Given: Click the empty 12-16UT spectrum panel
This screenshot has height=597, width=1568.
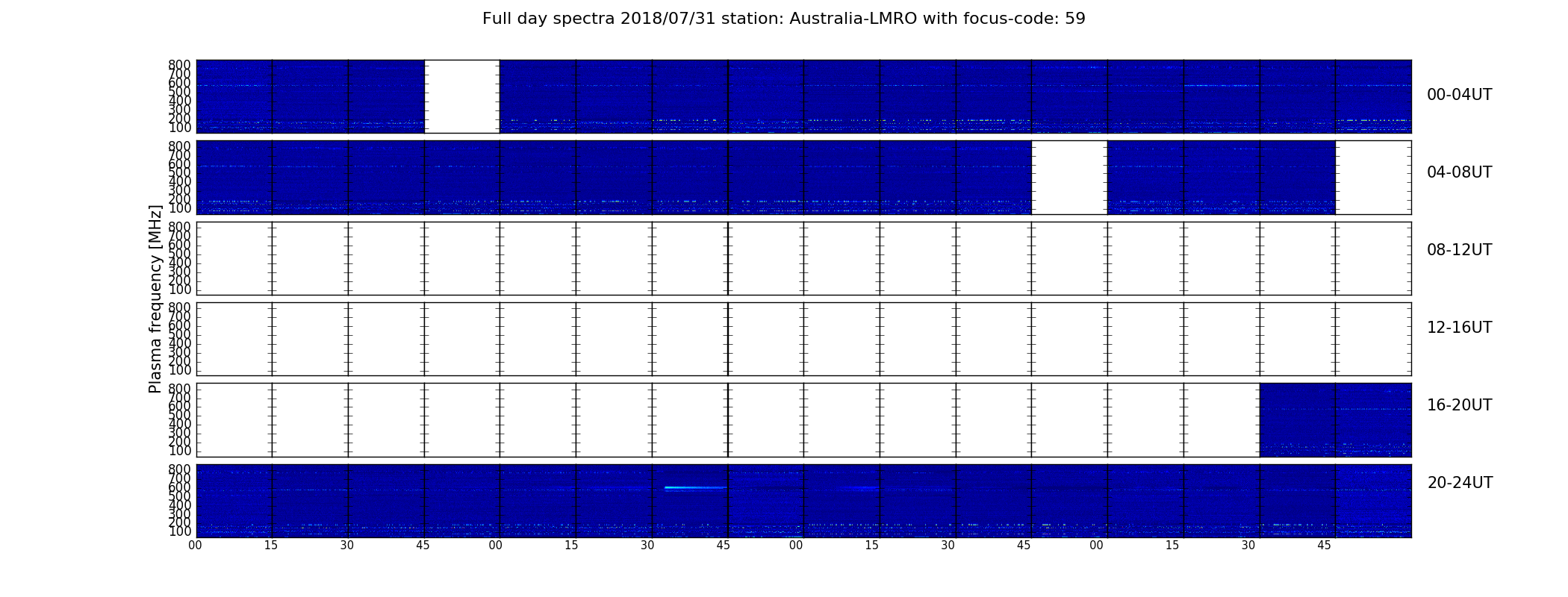Looking at the screenshot, I should click(x=803, y=339).
